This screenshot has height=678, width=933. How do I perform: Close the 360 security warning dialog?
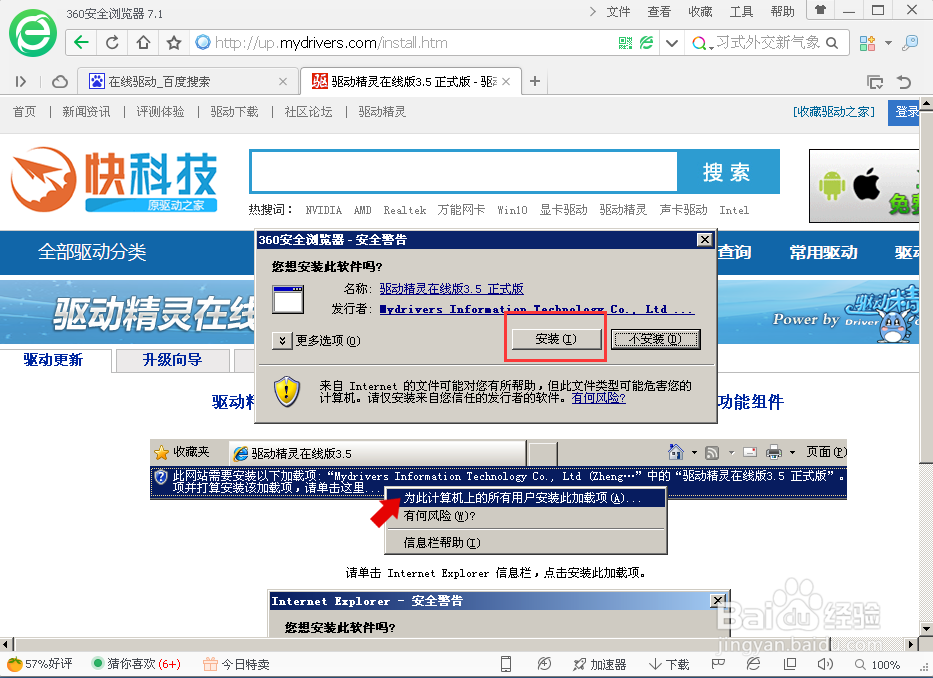(705, 239)
